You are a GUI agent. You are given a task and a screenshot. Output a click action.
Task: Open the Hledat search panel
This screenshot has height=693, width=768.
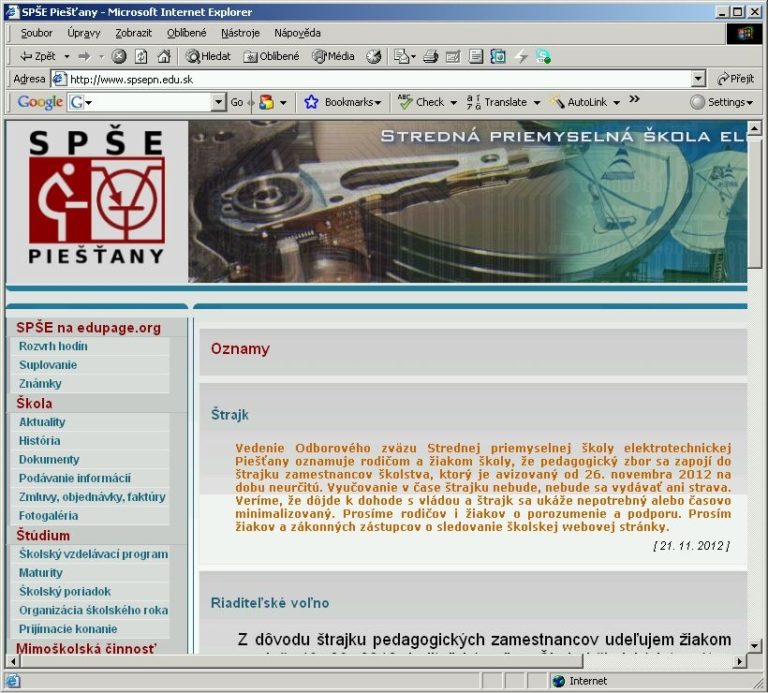tap(208, 57)
